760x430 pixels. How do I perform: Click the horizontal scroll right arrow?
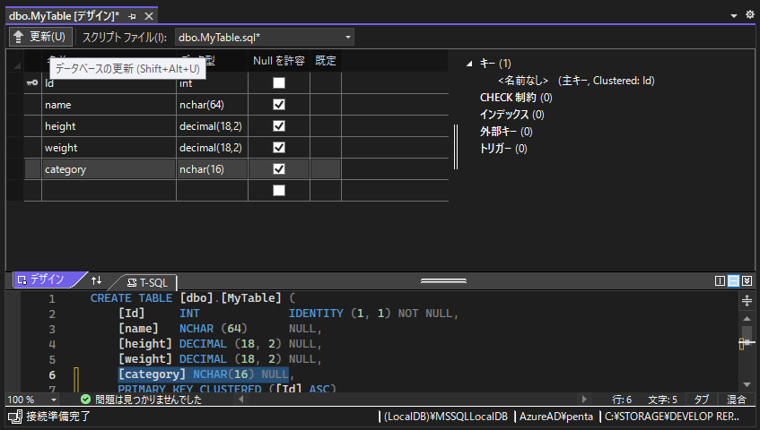pyautogui.click(x=584, y=399)
